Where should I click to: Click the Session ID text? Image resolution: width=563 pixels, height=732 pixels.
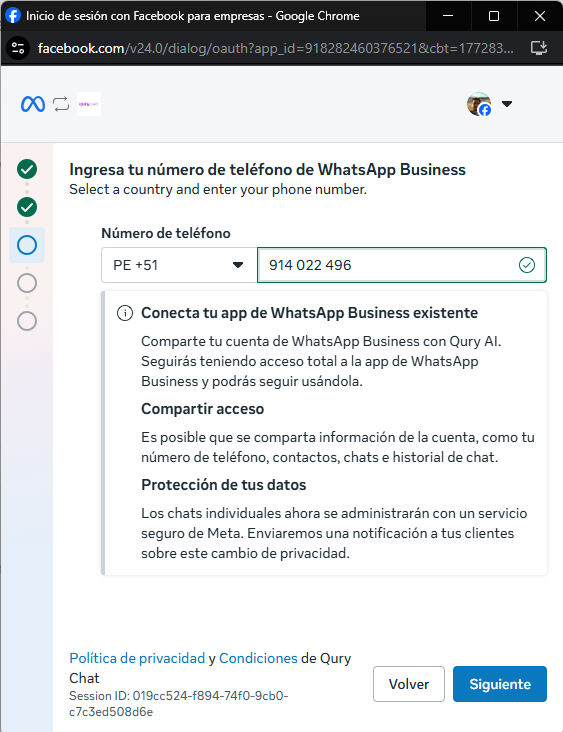click(x=179, y=704)
